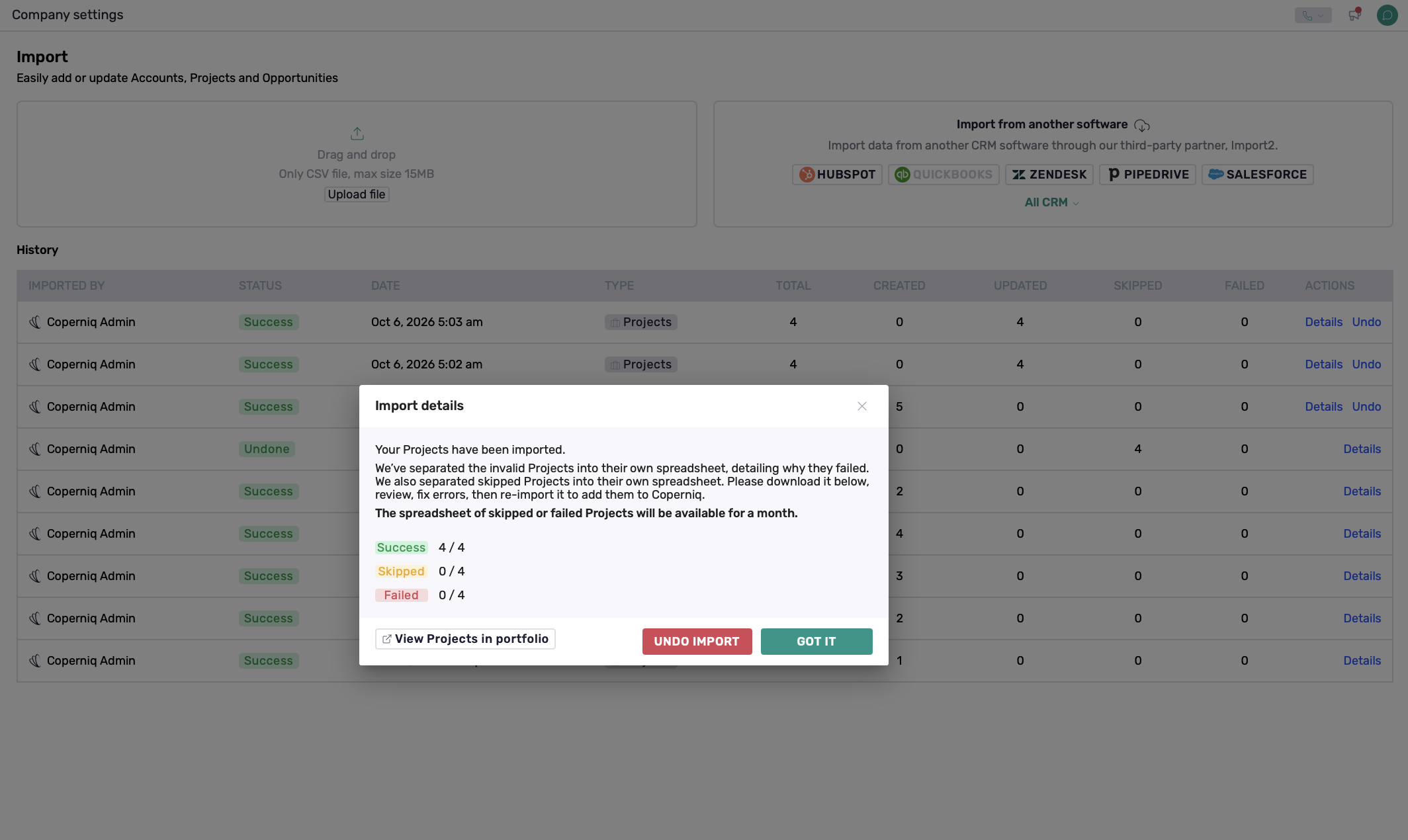Click the Undone status badge
The height and width of the screenshot is (840, 1408).
267,449
